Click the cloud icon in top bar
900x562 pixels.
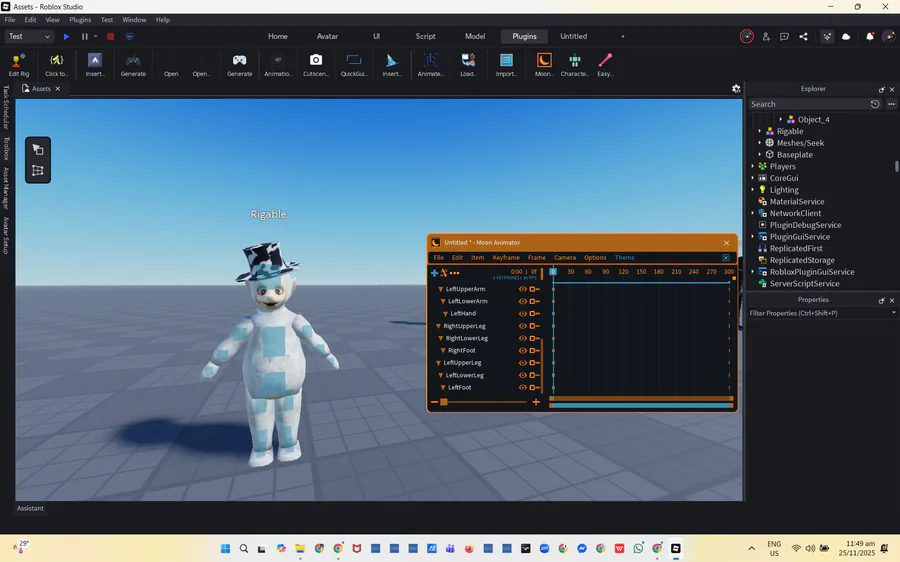click(x=846, y=36)
